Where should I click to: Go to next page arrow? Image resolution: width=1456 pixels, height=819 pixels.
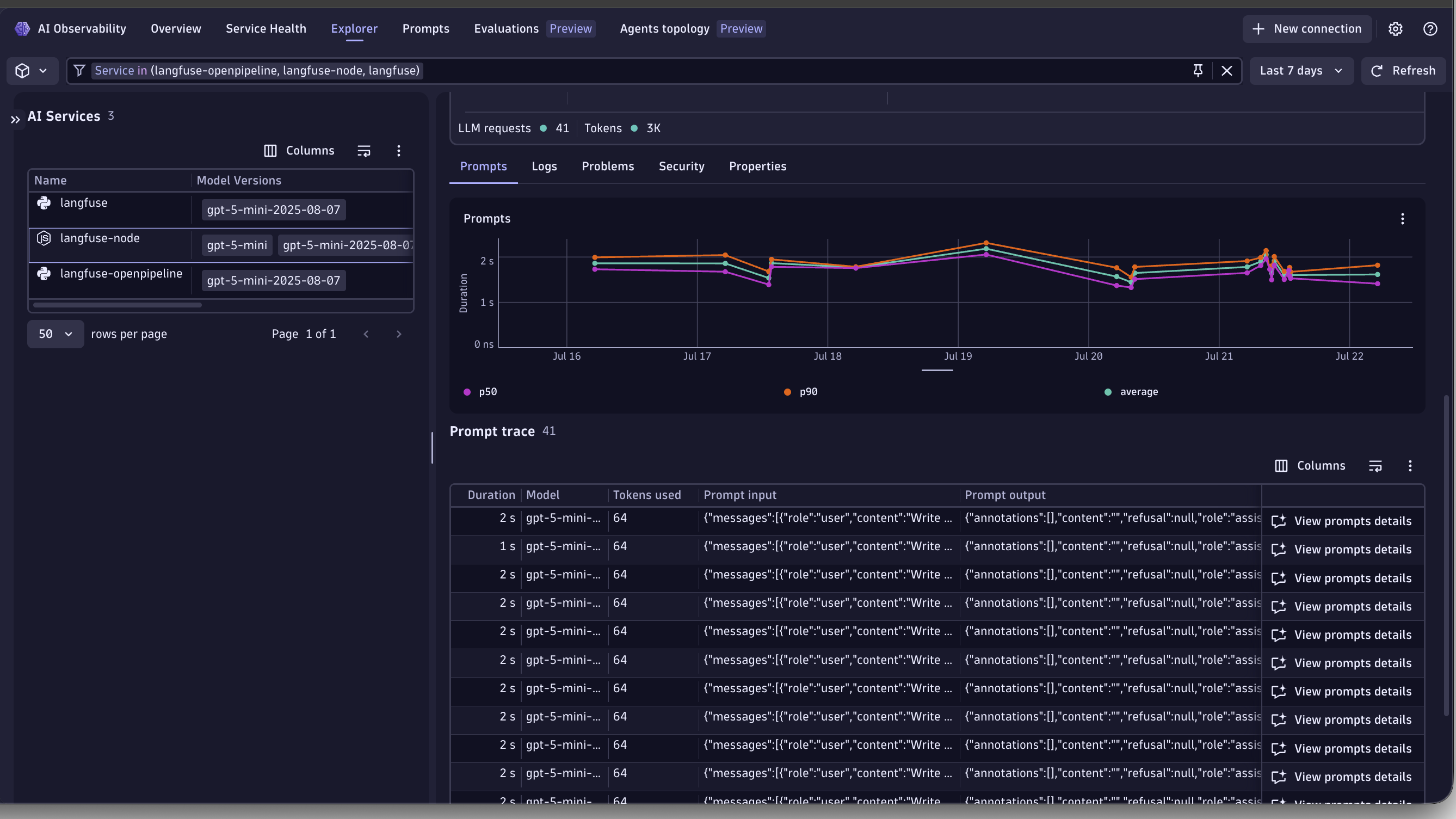tap(398, 334)
